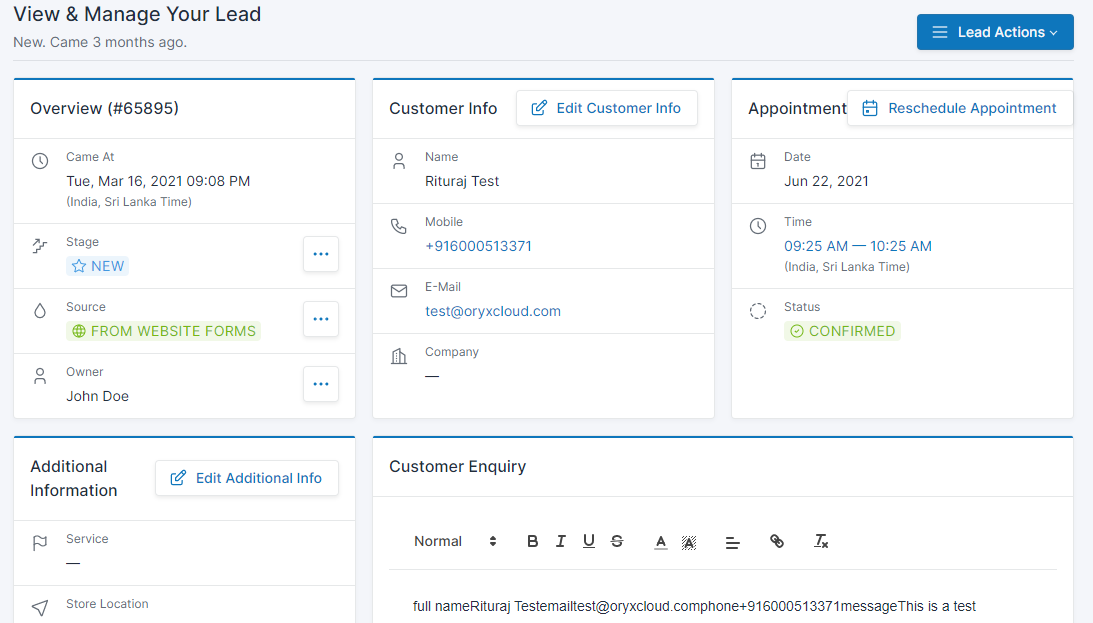Click the NEW stage badge
1093x623 pixels.
[x=98, y=266]
